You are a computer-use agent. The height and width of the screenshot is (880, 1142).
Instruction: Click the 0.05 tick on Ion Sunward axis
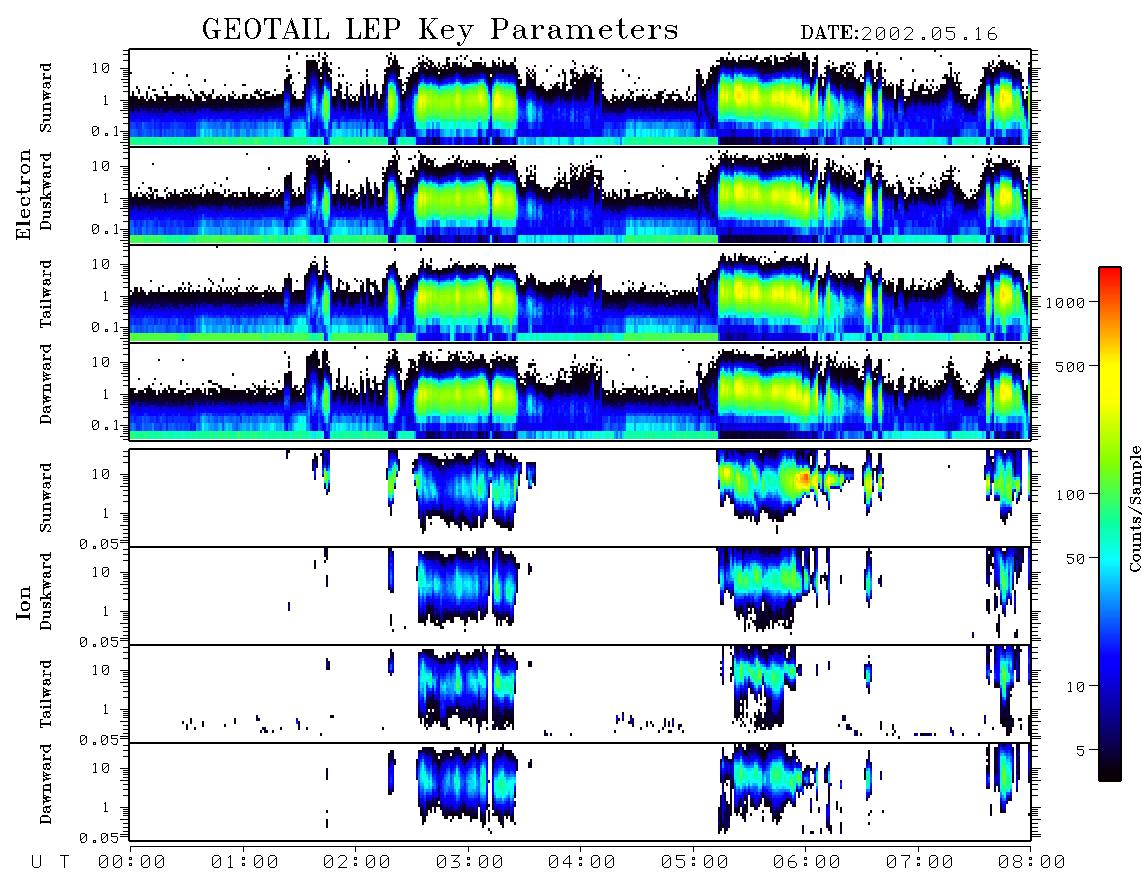(x=99, y=543)
